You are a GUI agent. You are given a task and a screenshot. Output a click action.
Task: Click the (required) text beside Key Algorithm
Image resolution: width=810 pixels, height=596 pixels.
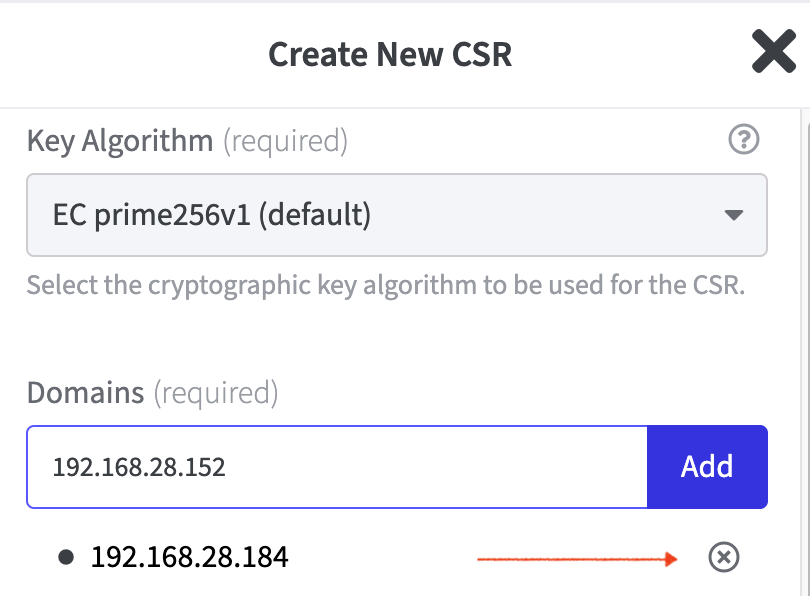285,141
